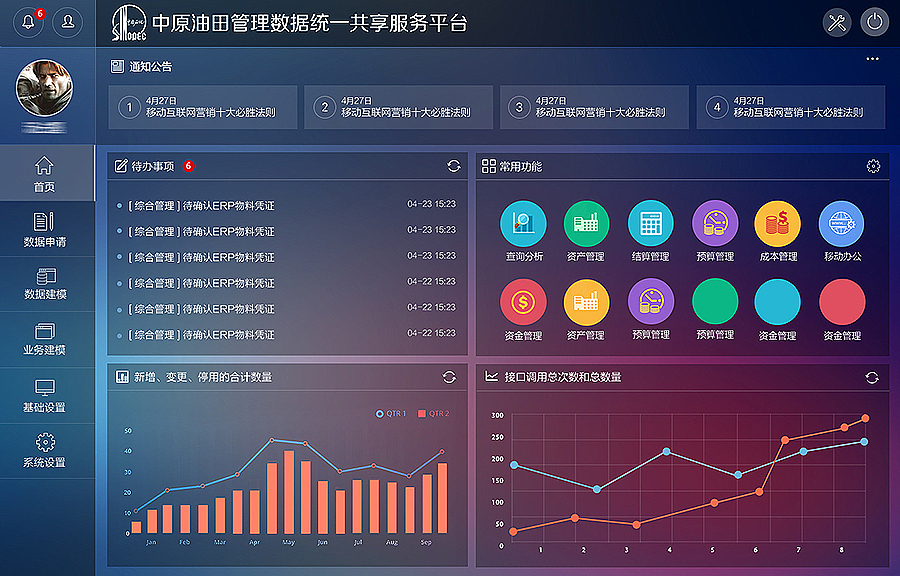Viewport: 900px width, 576px height.
Task: Click the user profile avatar
Action: [45, 88]
